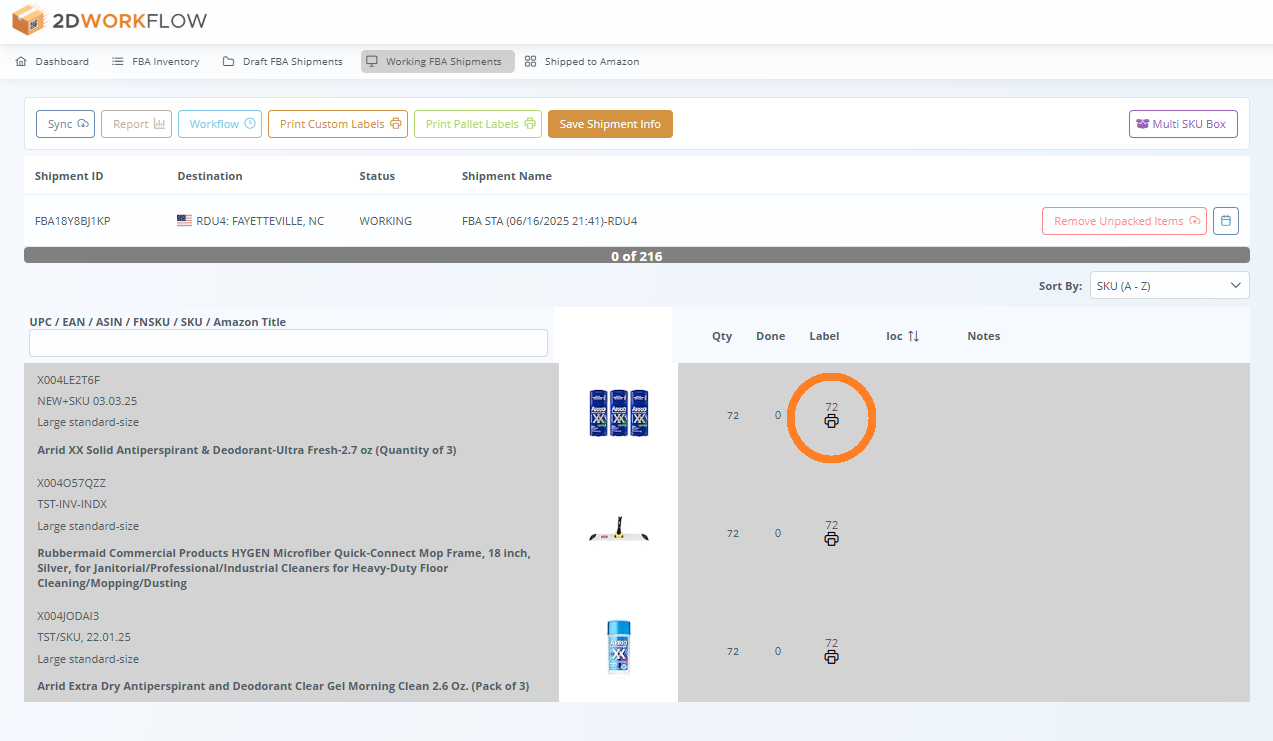The width and height of the screenshot is (1273, 741).
Task: Open the Workflow dropdown button
Action: pos(219,124)
